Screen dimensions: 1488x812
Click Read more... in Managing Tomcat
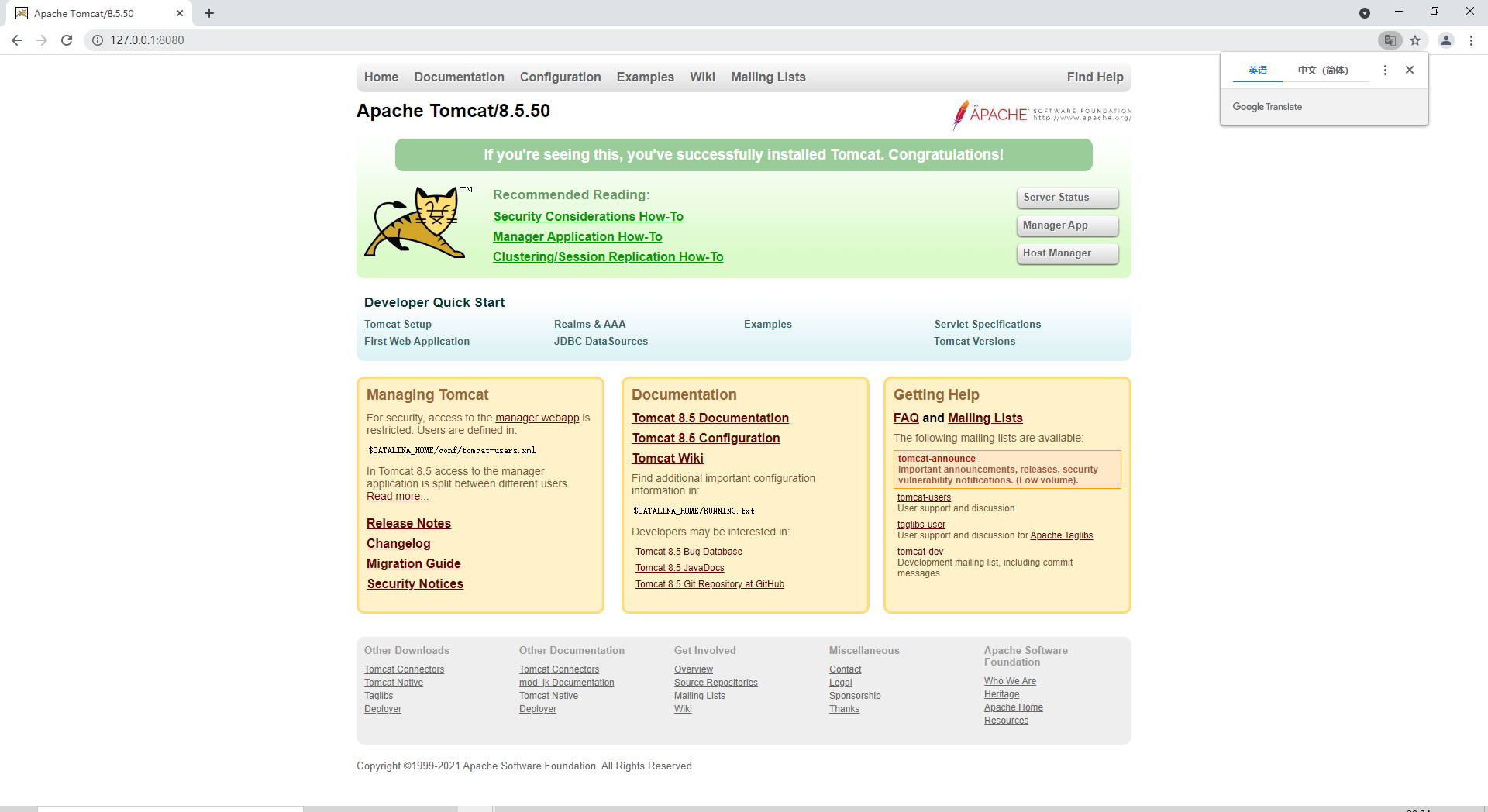(x=398, y=497)
